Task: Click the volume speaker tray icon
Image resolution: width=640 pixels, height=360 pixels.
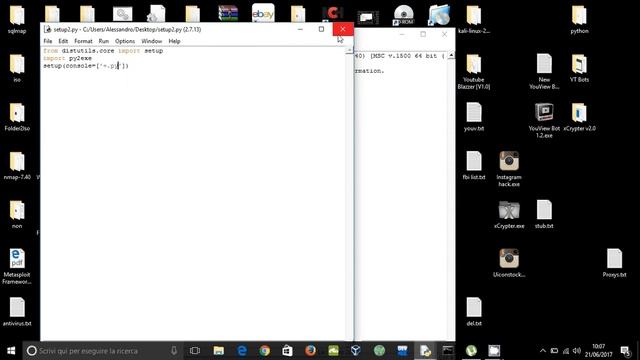Action: tap(576, 351)
